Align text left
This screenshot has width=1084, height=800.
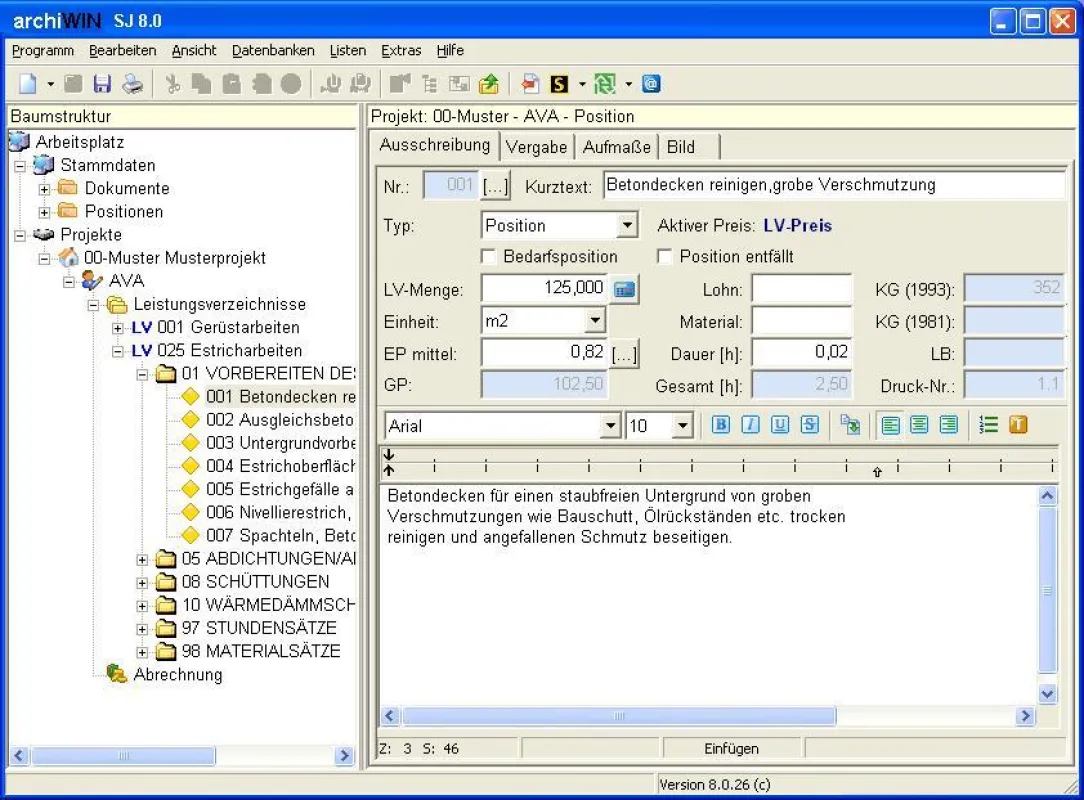890,425
